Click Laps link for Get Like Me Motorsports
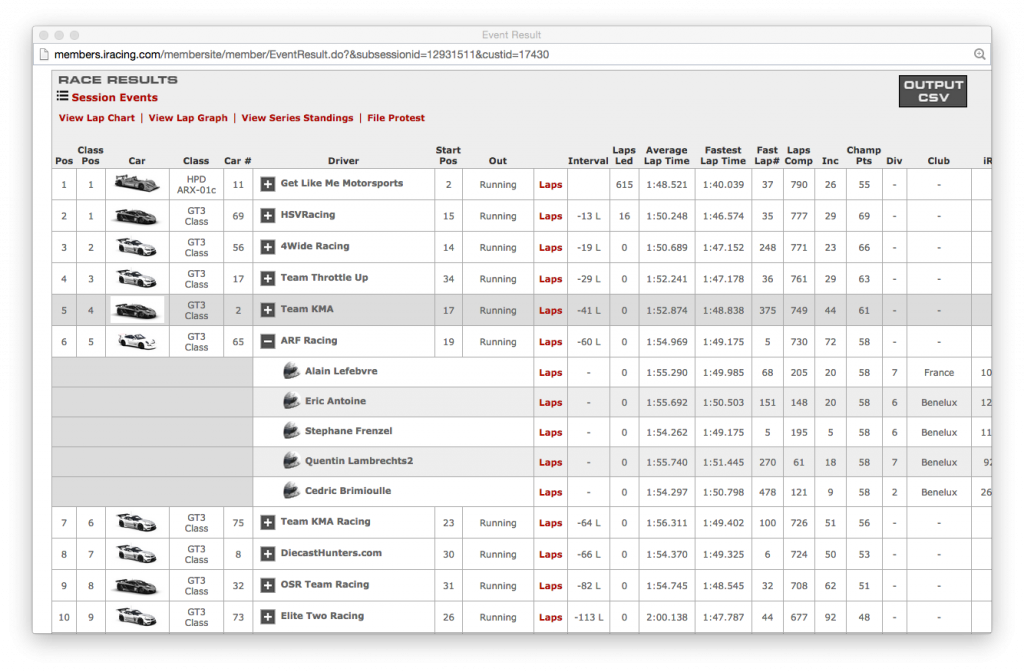Image resolution: width=1024 pixels, height=672 pixels. point(551,185)
